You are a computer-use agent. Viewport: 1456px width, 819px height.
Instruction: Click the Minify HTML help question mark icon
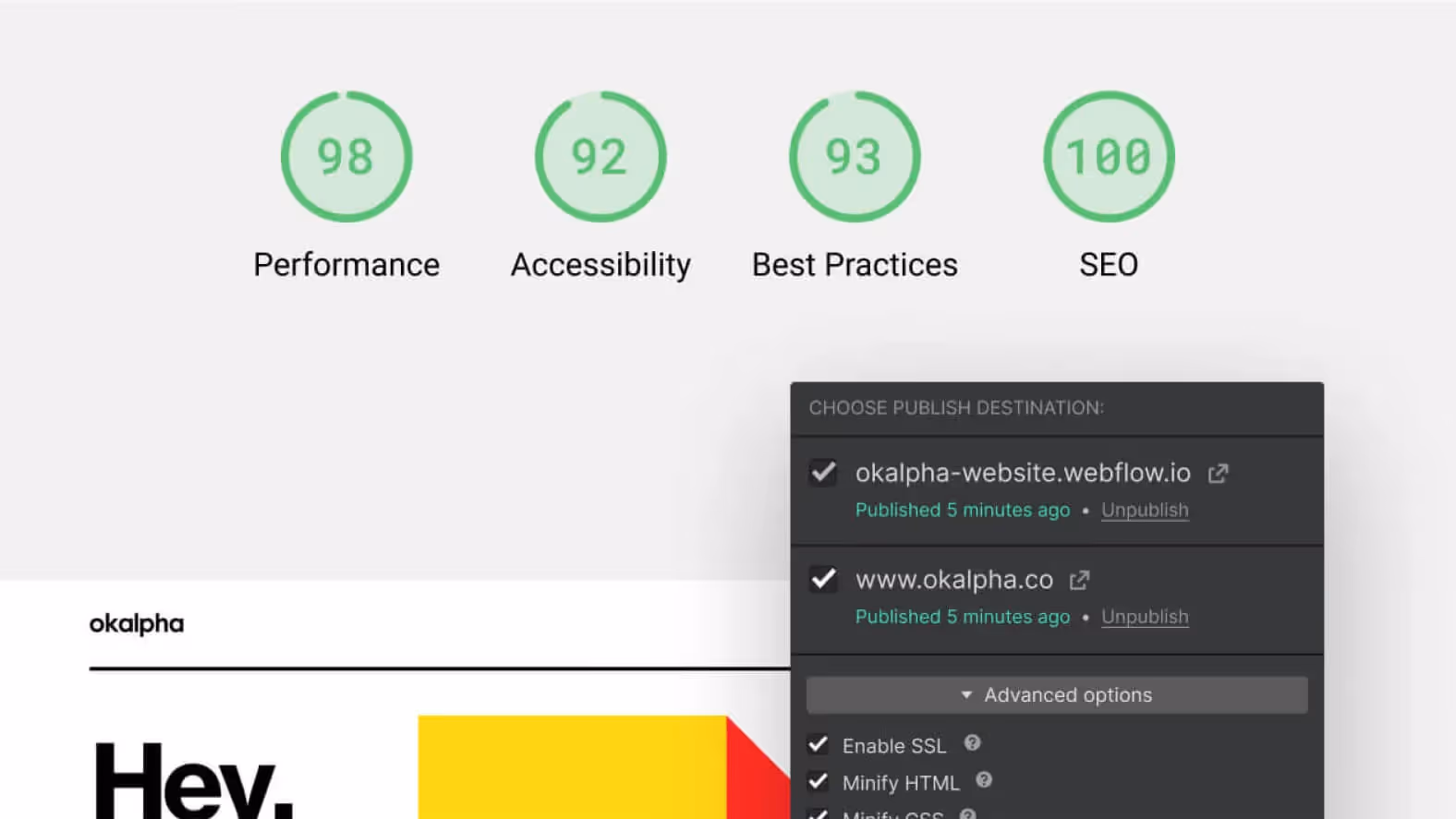click(984, 780)
